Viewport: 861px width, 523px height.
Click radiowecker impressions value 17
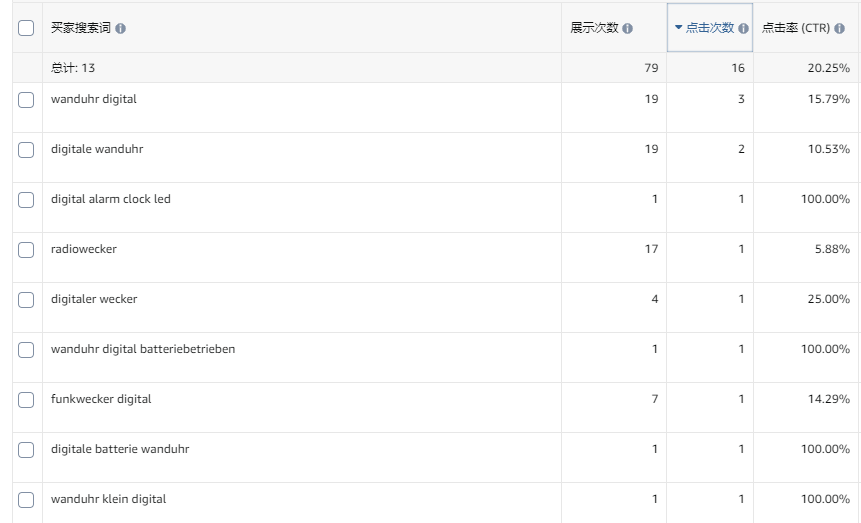(x=651, y=249)
